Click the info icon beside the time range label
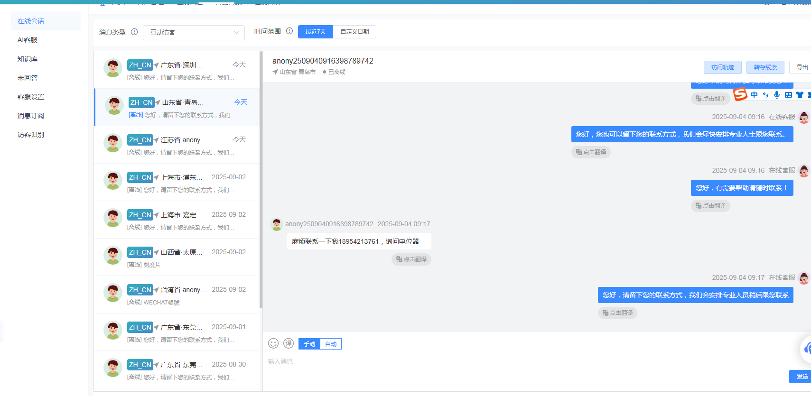 290,31
